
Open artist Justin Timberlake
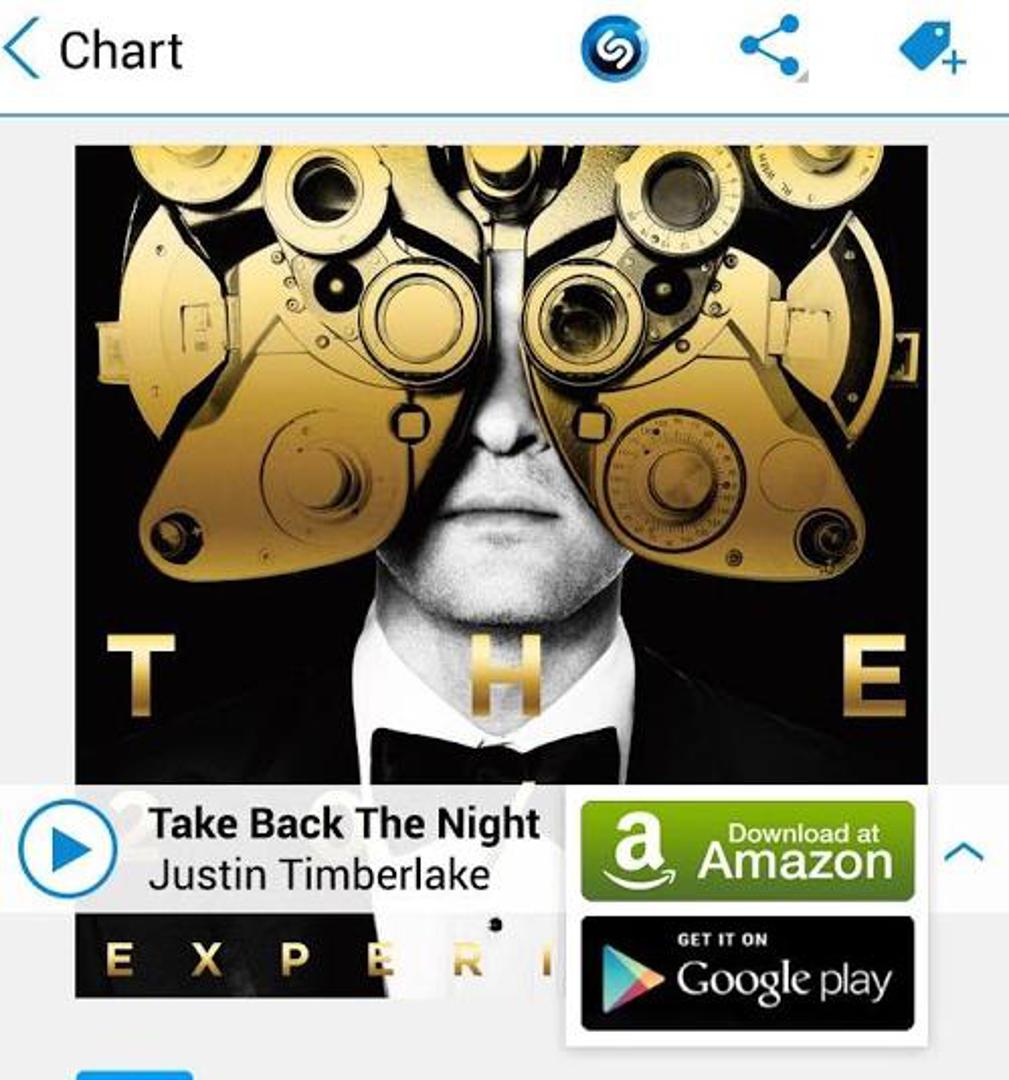[x=319, y=875]
